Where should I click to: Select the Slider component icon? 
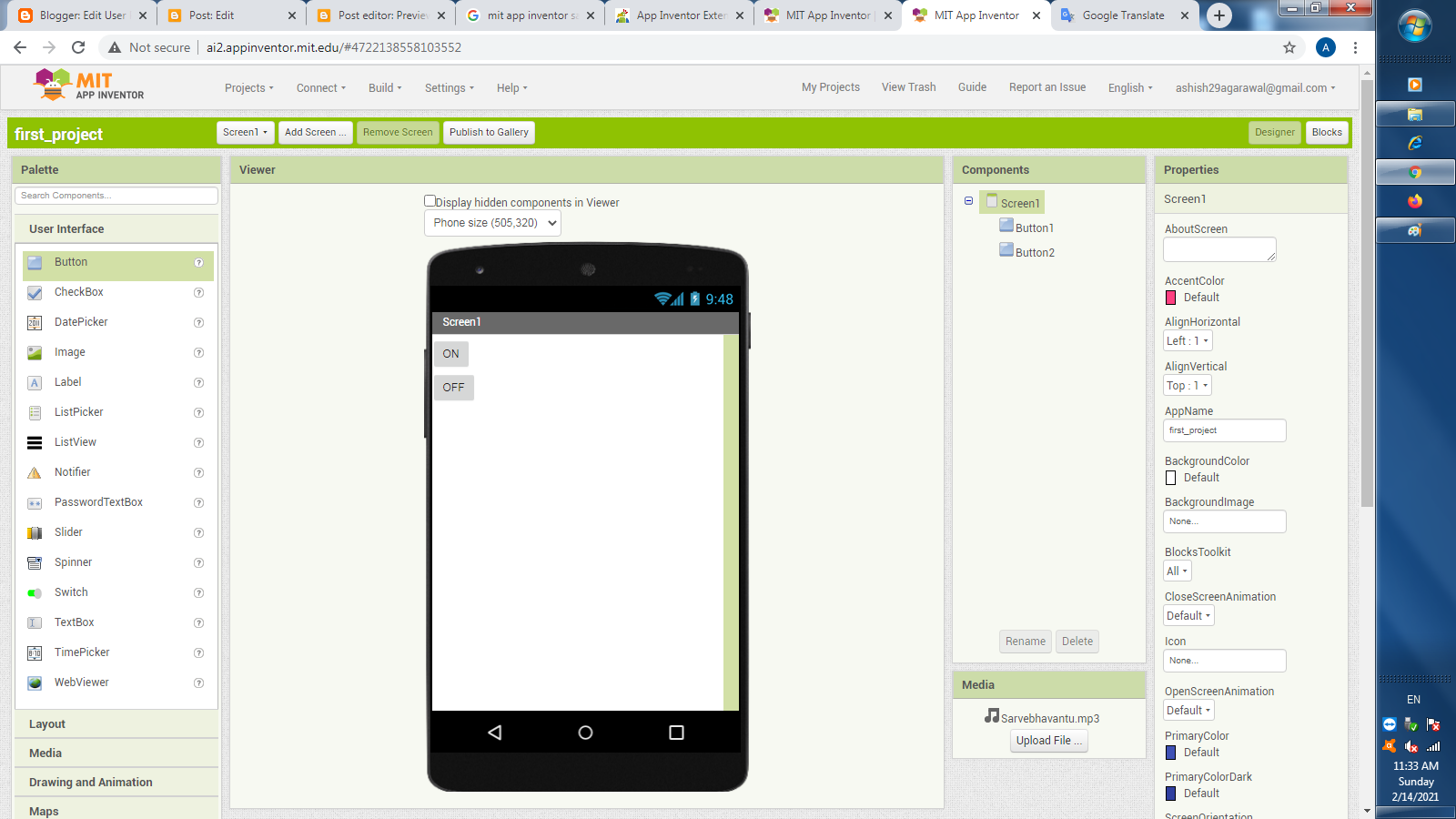(35, 532)
